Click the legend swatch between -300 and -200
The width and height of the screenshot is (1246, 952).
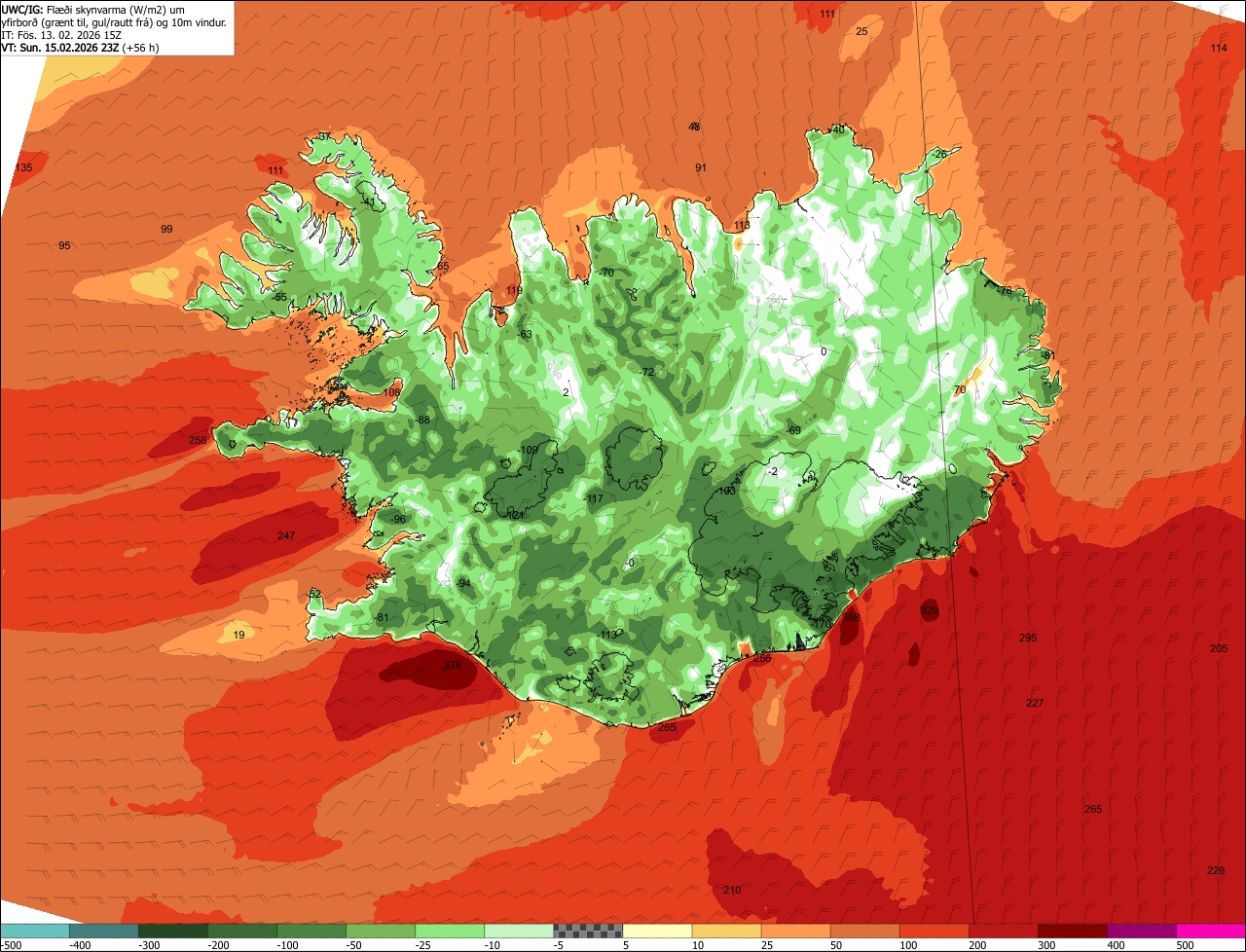pyautogui.click(x=172, y=931)
